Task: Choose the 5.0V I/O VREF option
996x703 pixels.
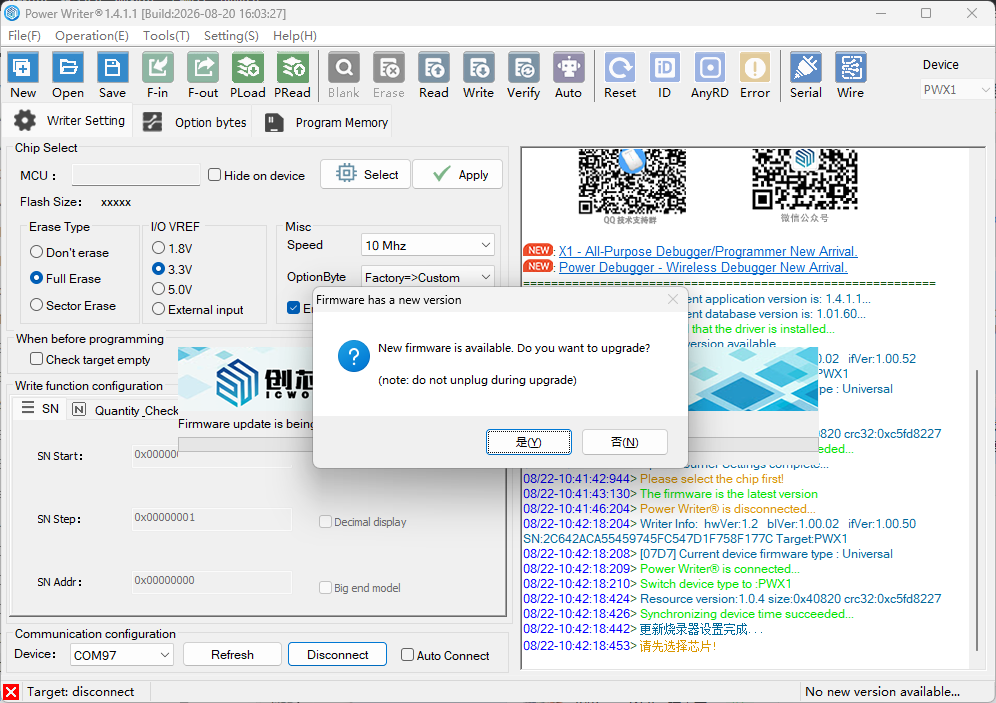Action: [x=159, y=289]
